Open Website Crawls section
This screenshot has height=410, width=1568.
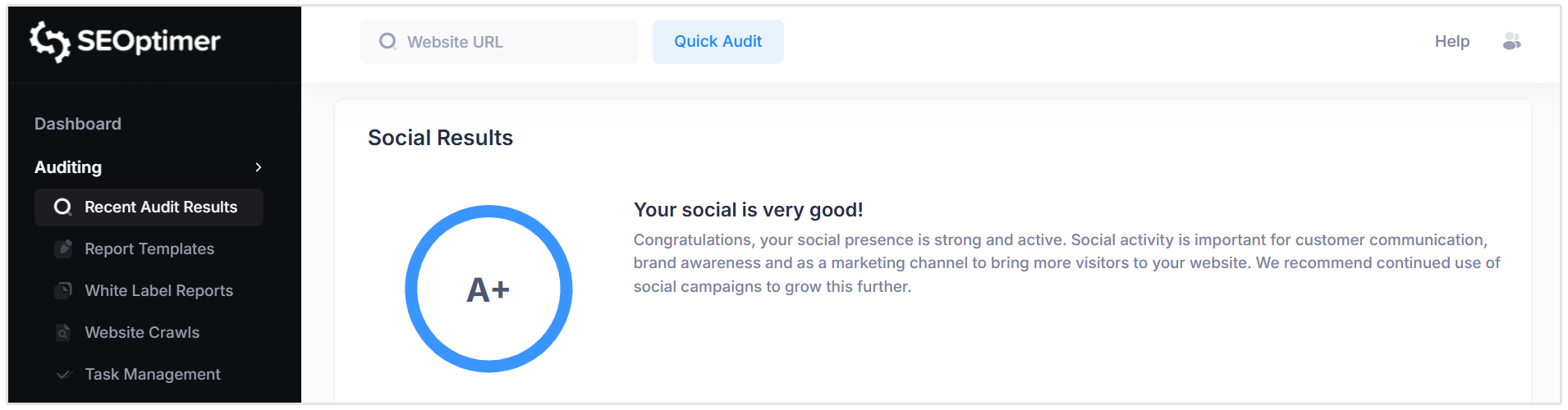(142, 333)
